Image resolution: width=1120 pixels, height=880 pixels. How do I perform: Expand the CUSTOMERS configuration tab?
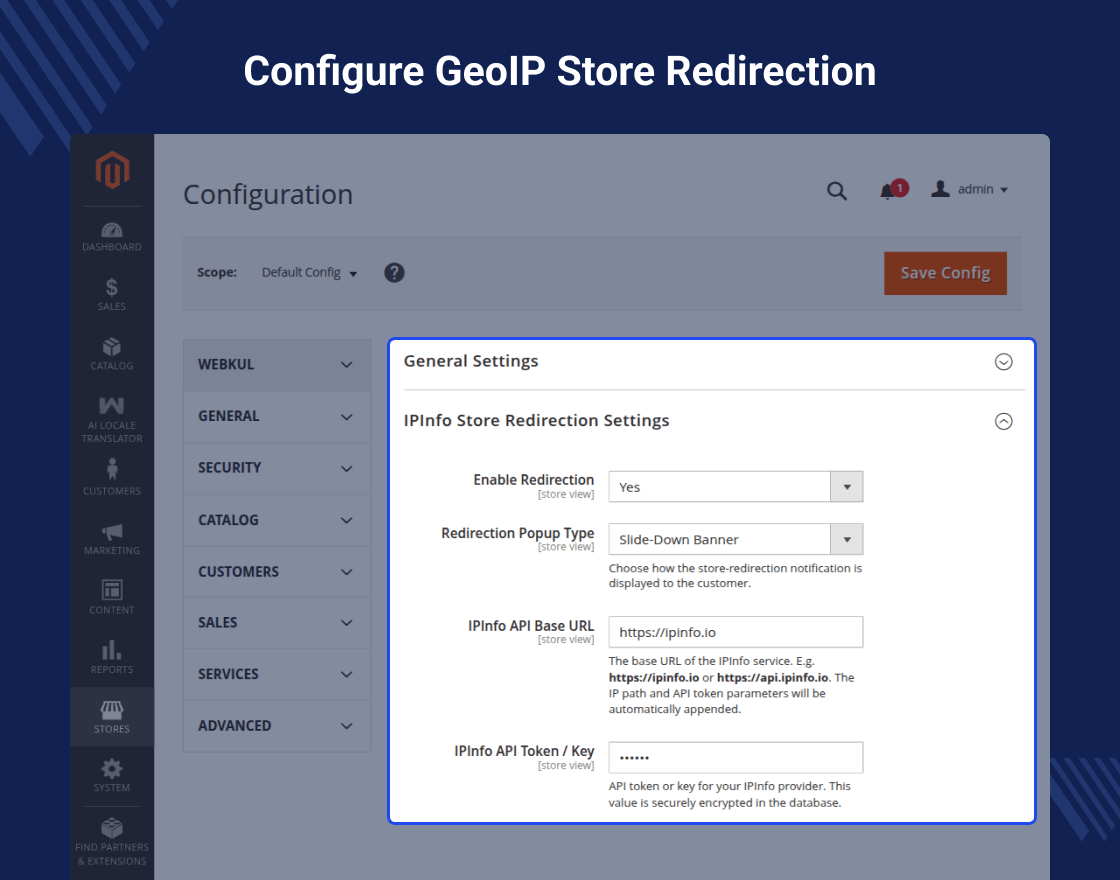point(276,571)
